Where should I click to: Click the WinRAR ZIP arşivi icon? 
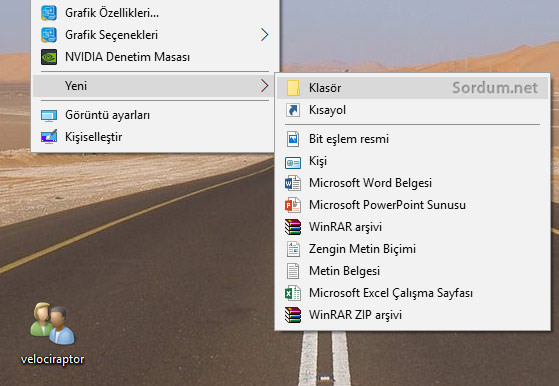pos(293,315)
